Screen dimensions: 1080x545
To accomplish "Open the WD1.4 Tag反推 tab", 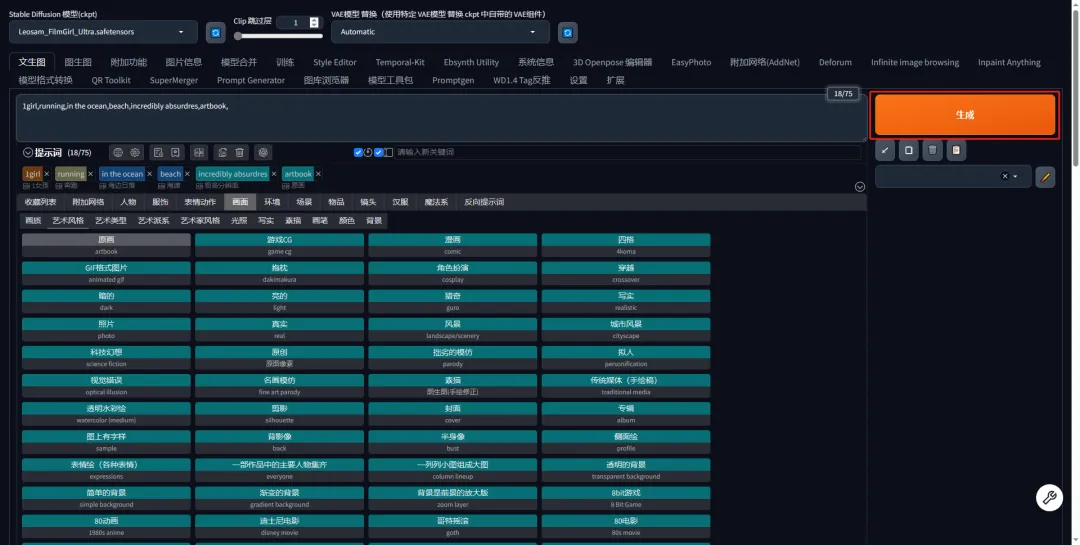I will point(521,80).
